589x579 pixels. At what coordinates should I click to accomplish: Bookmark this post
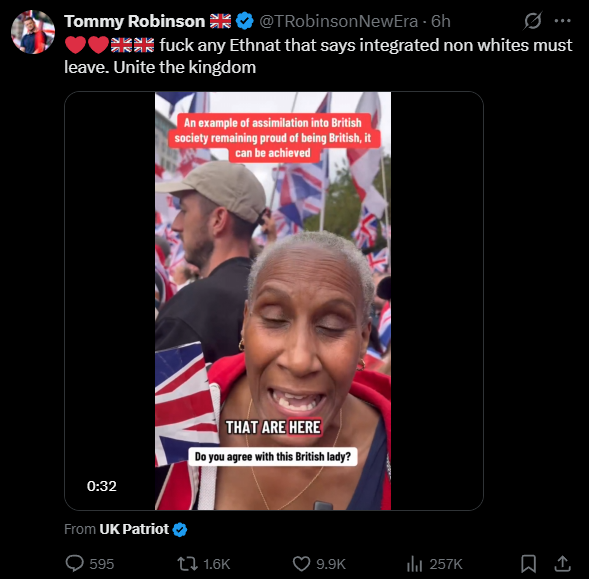click(x=528, y=564)
